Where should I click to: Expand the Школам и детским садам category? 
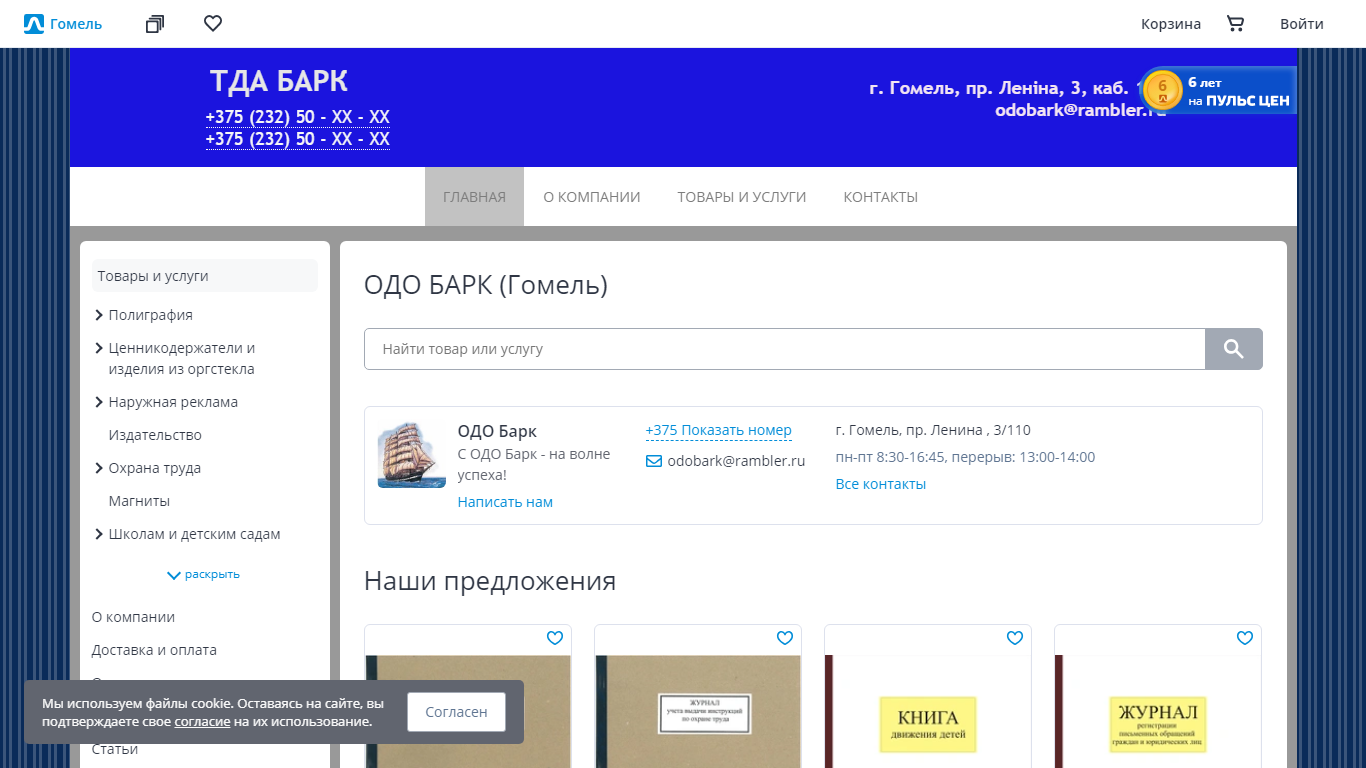coord(99,534)
